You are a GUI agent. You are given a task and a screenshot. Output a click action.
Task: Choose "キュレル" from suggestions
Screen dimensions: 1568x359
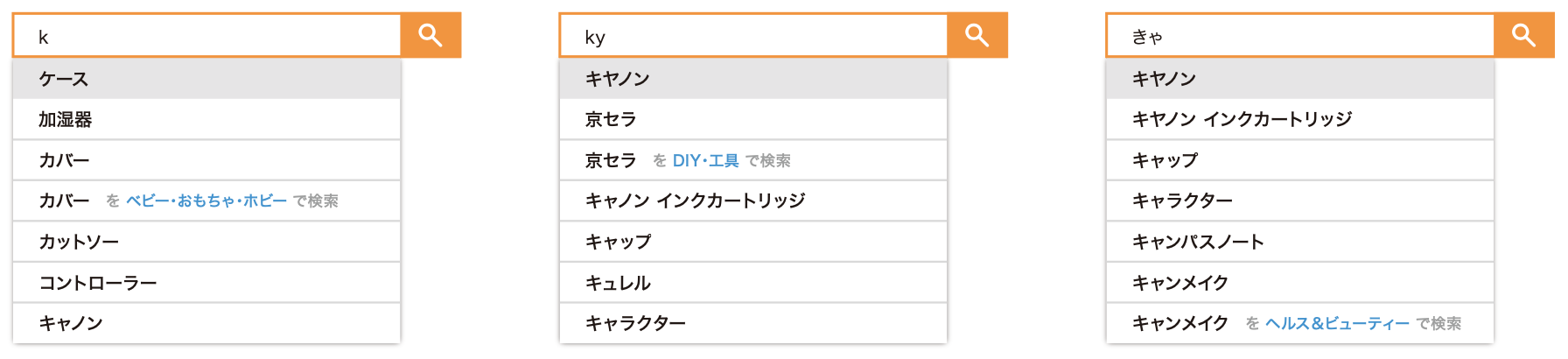point(753,283)
